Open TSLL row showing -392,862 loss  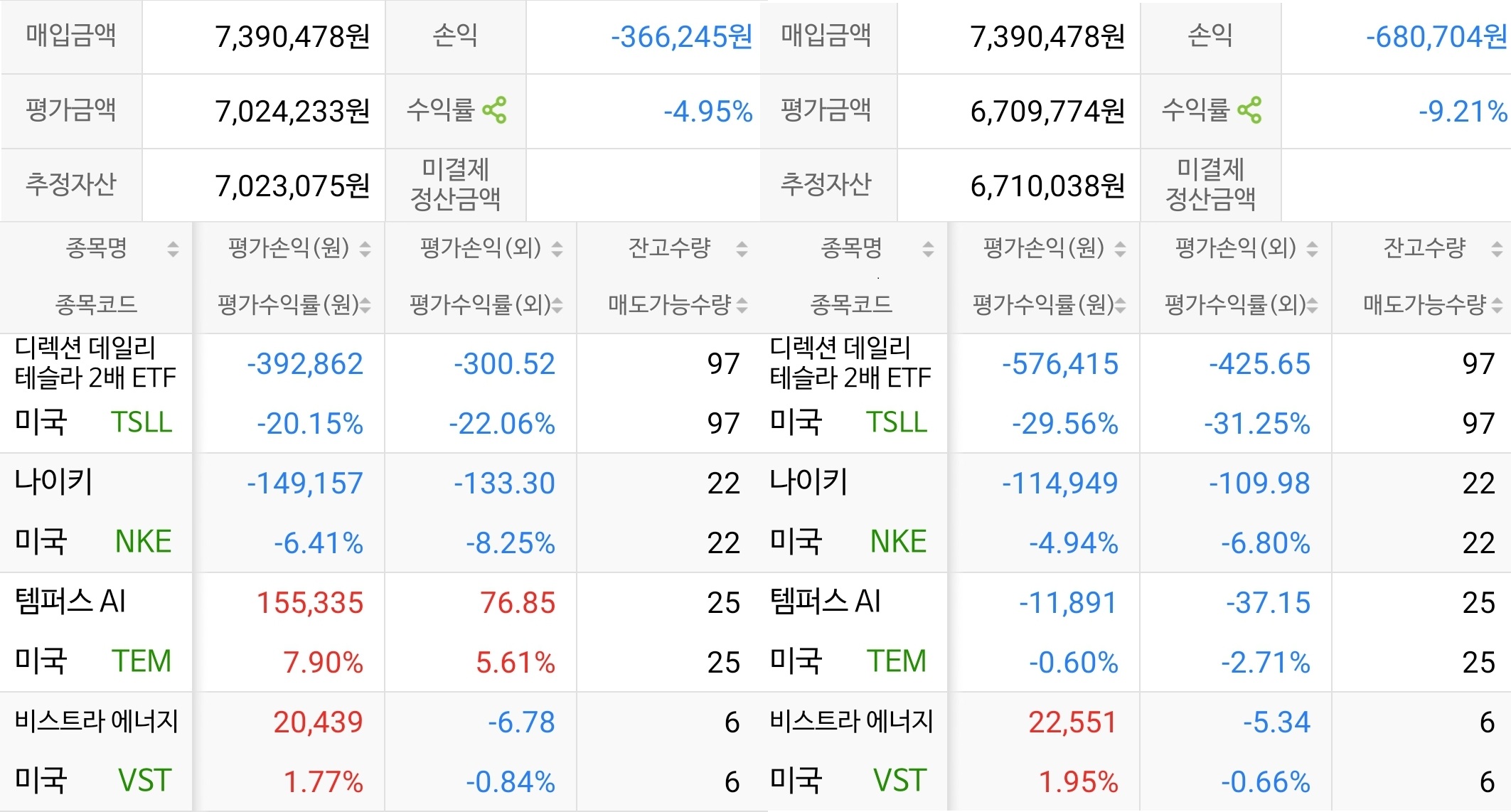[95, 363]
